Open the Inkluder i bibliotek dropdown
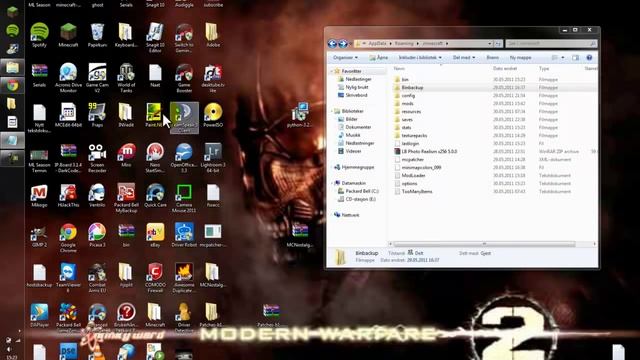 (420, 58)
